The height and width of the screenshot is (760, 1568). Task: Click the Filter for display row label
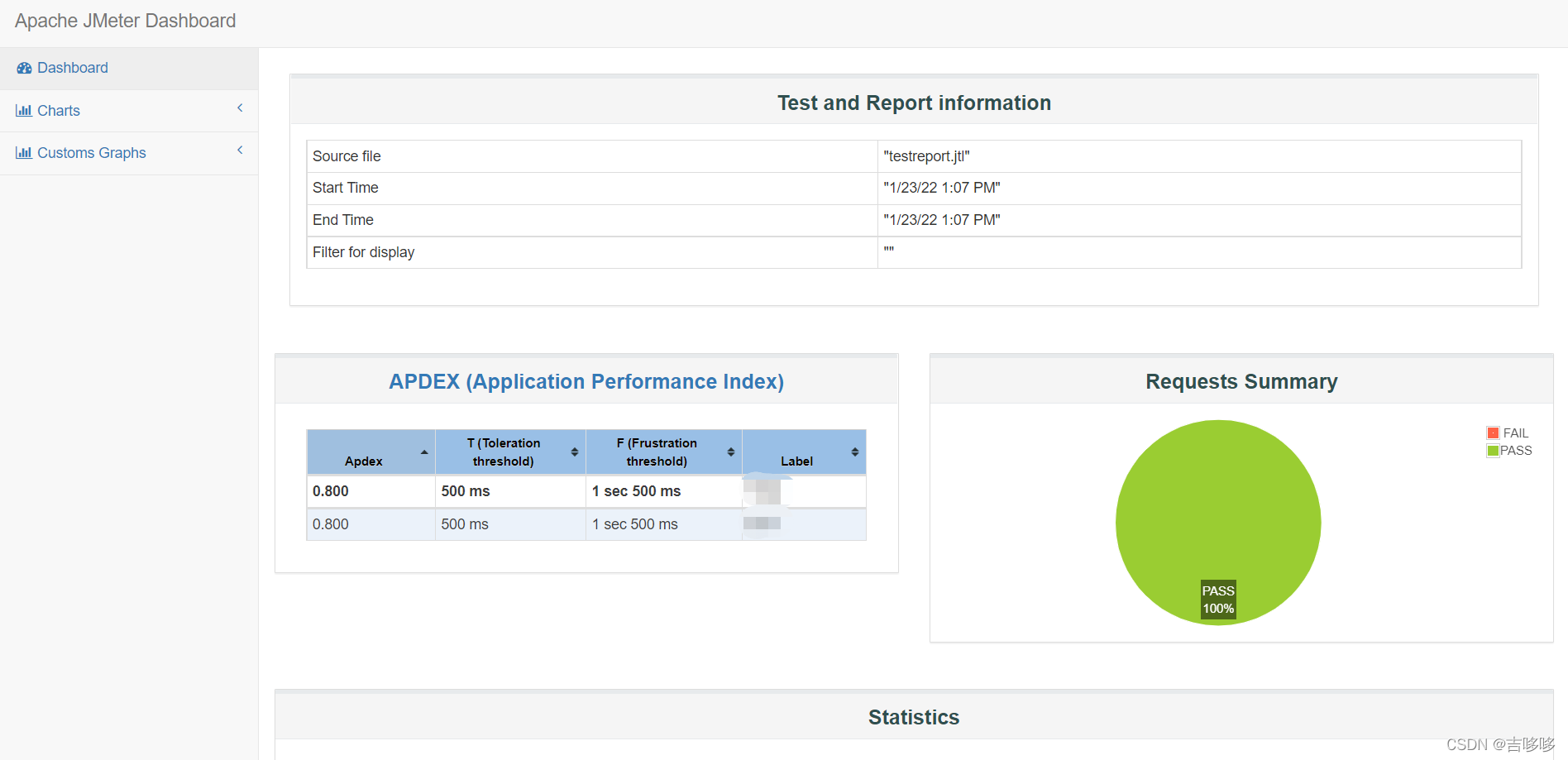pos(364,252)
